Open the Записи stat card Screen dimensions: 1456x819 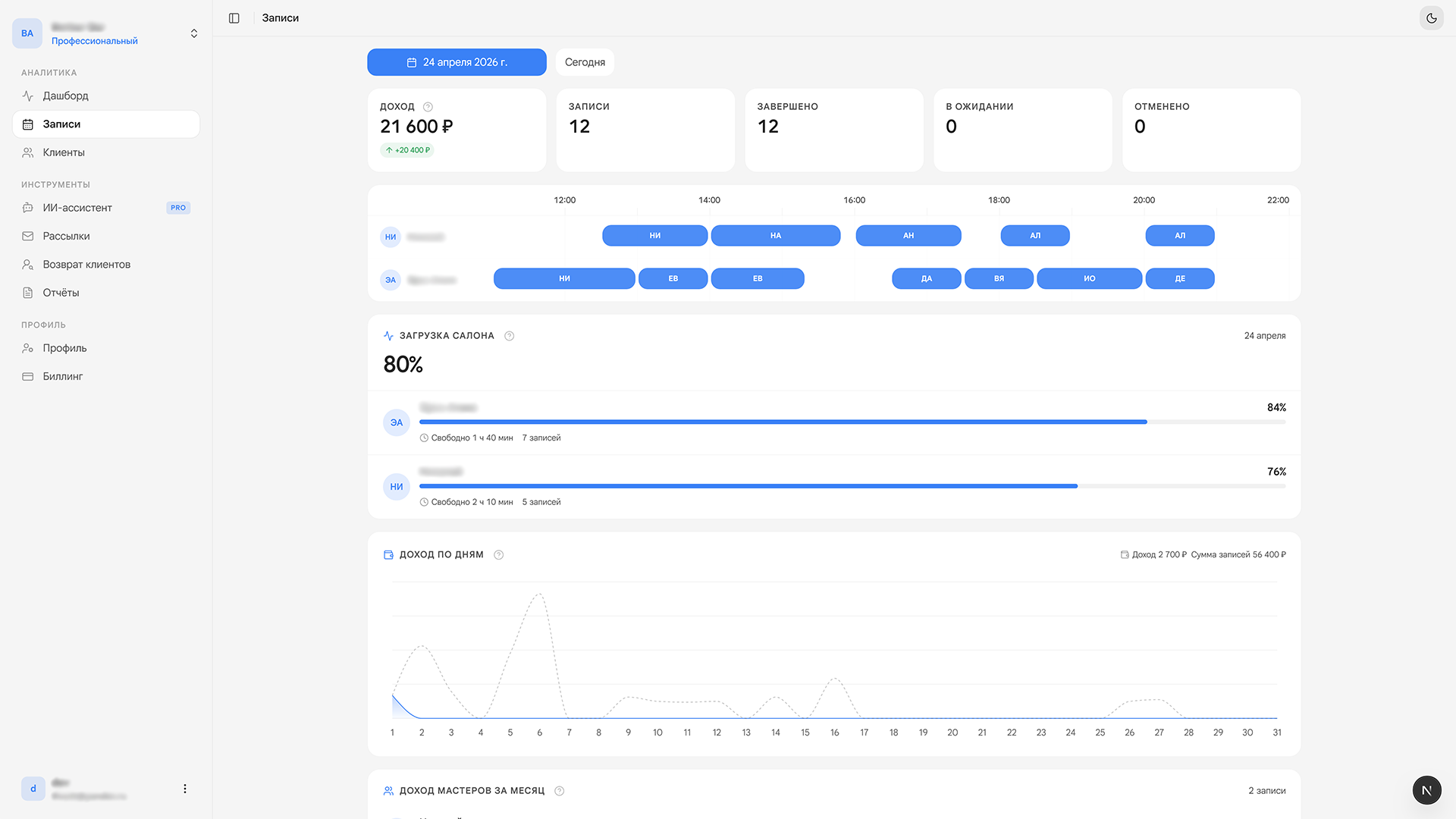click(x=645, y=130)
